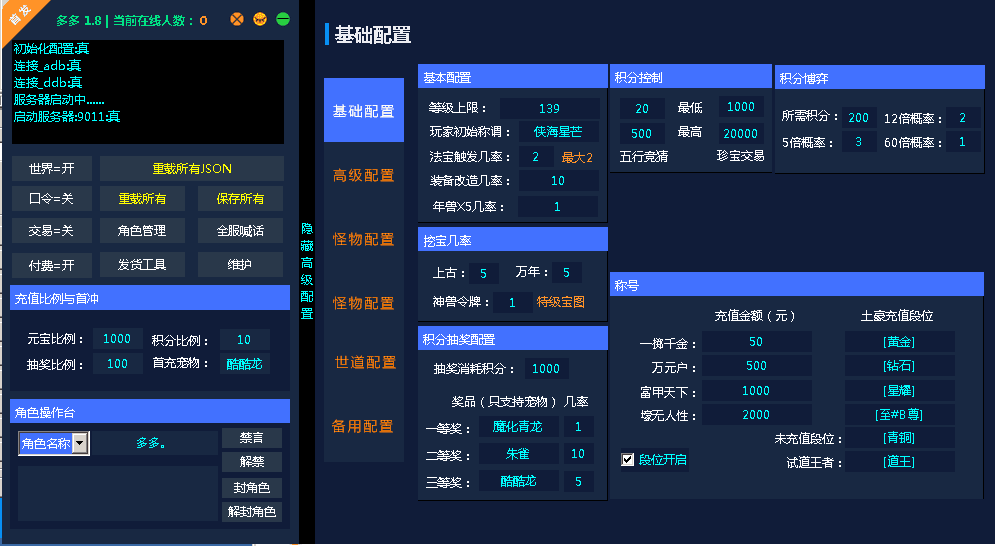
Task: Switch to the 高级配置 tab
Action: point(364,176)
